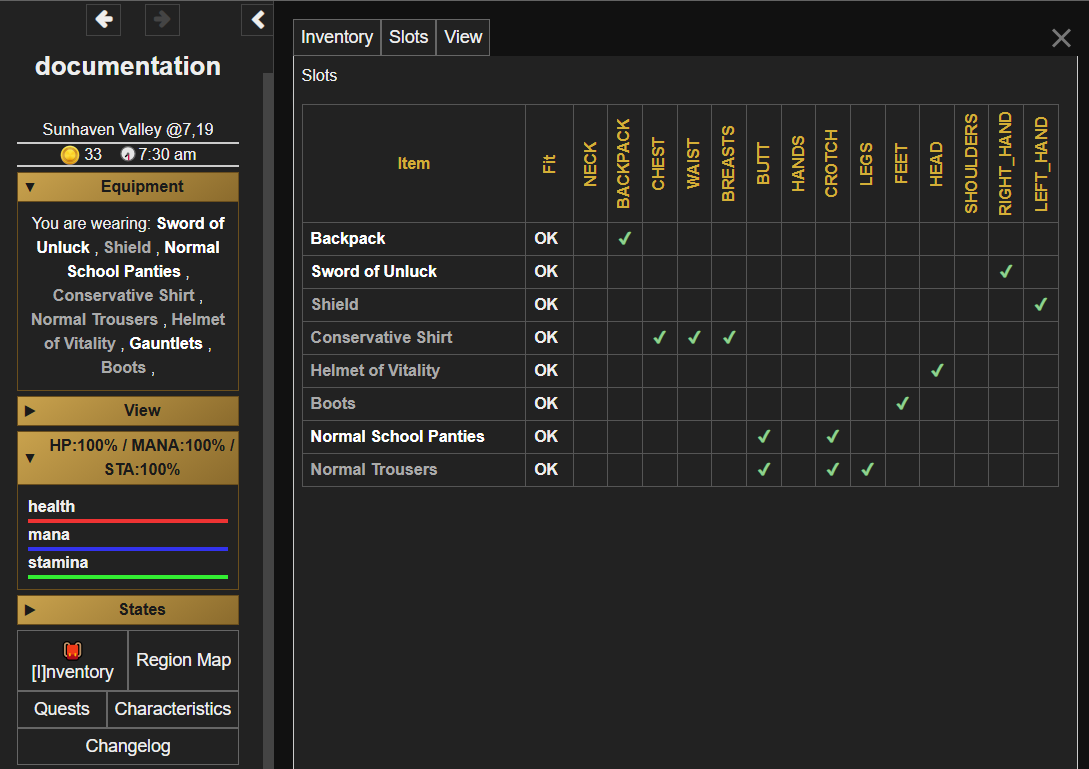Open the [I]nventory button

click(x=72, y=661)
